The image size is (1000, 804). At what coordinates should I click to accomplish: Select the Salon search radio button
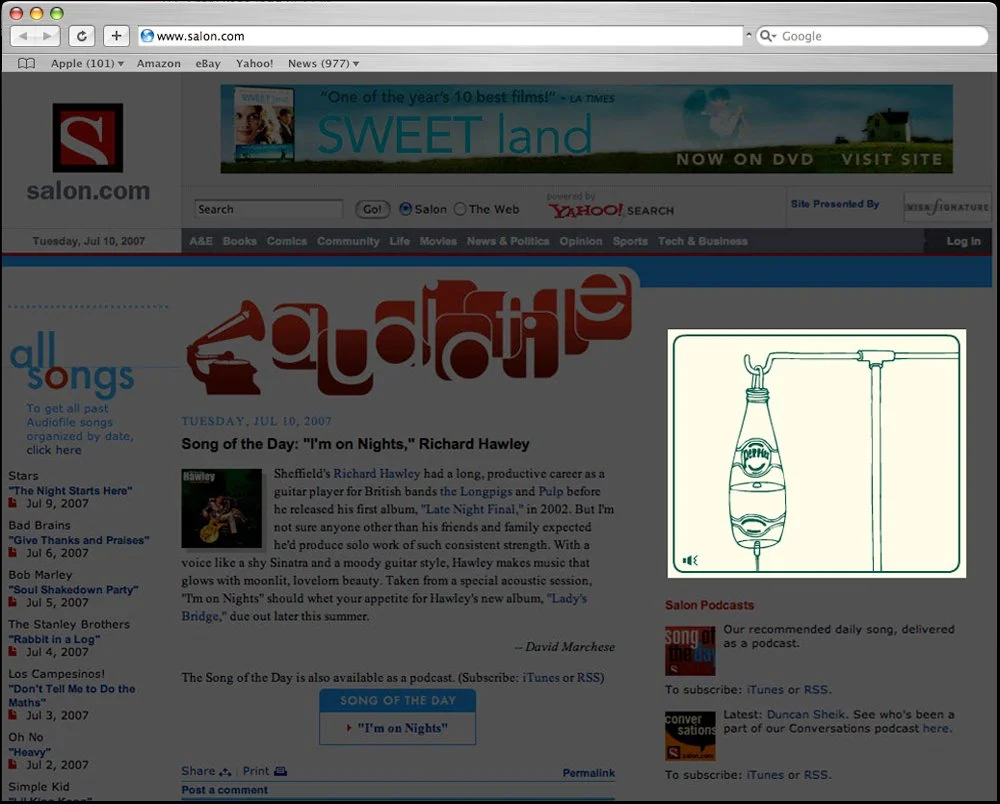[x=405, y=209]
